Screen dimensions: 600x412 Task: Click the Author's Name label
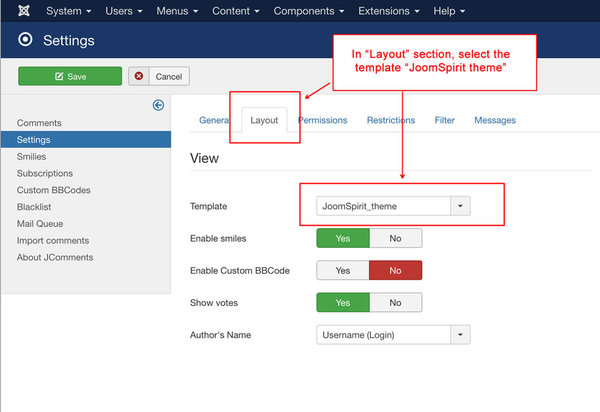tap(220, 335)
